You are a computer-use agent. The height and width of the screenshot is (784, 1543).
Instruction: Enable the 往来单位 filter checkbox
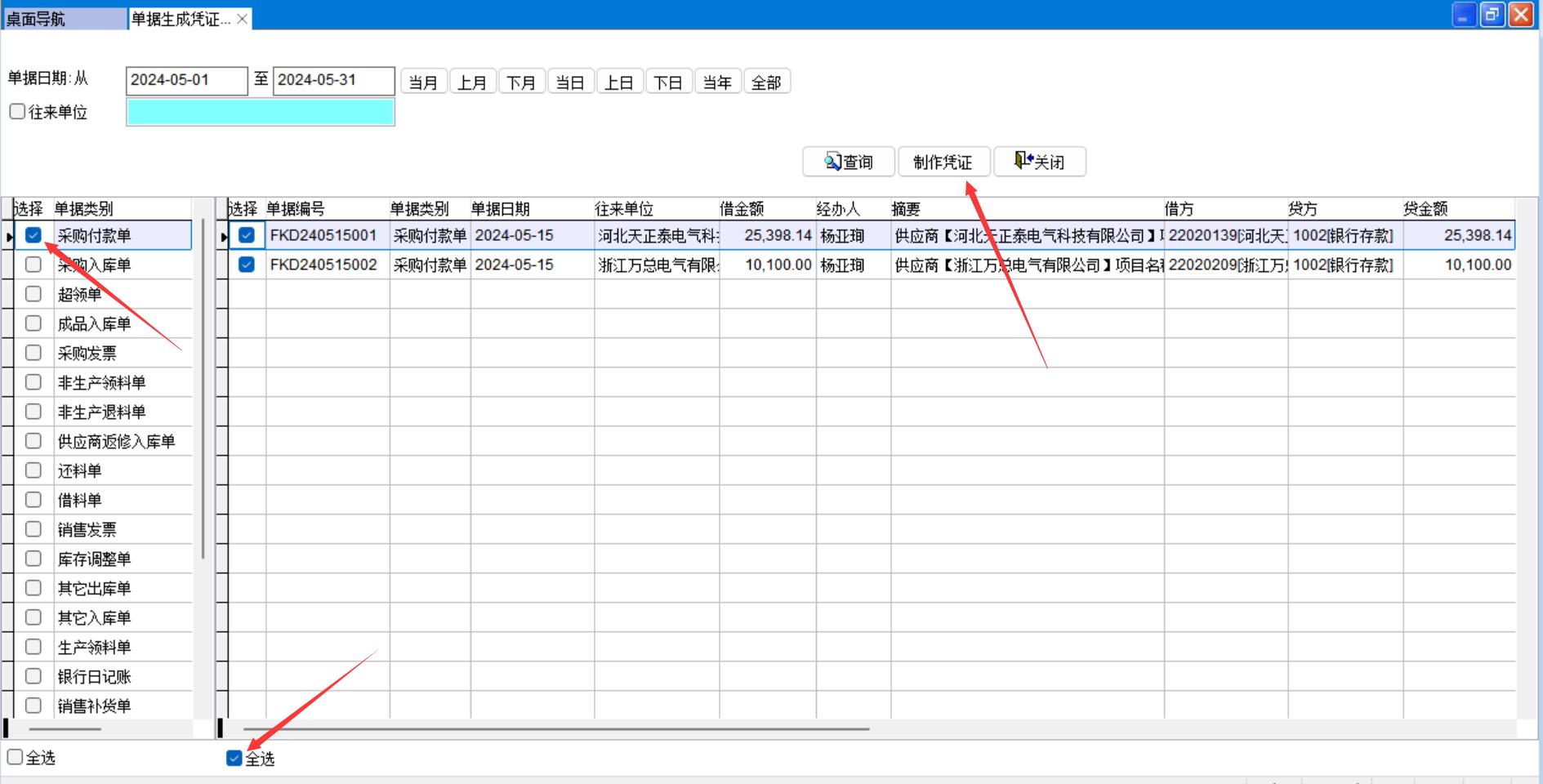click(x=17, y=112)
